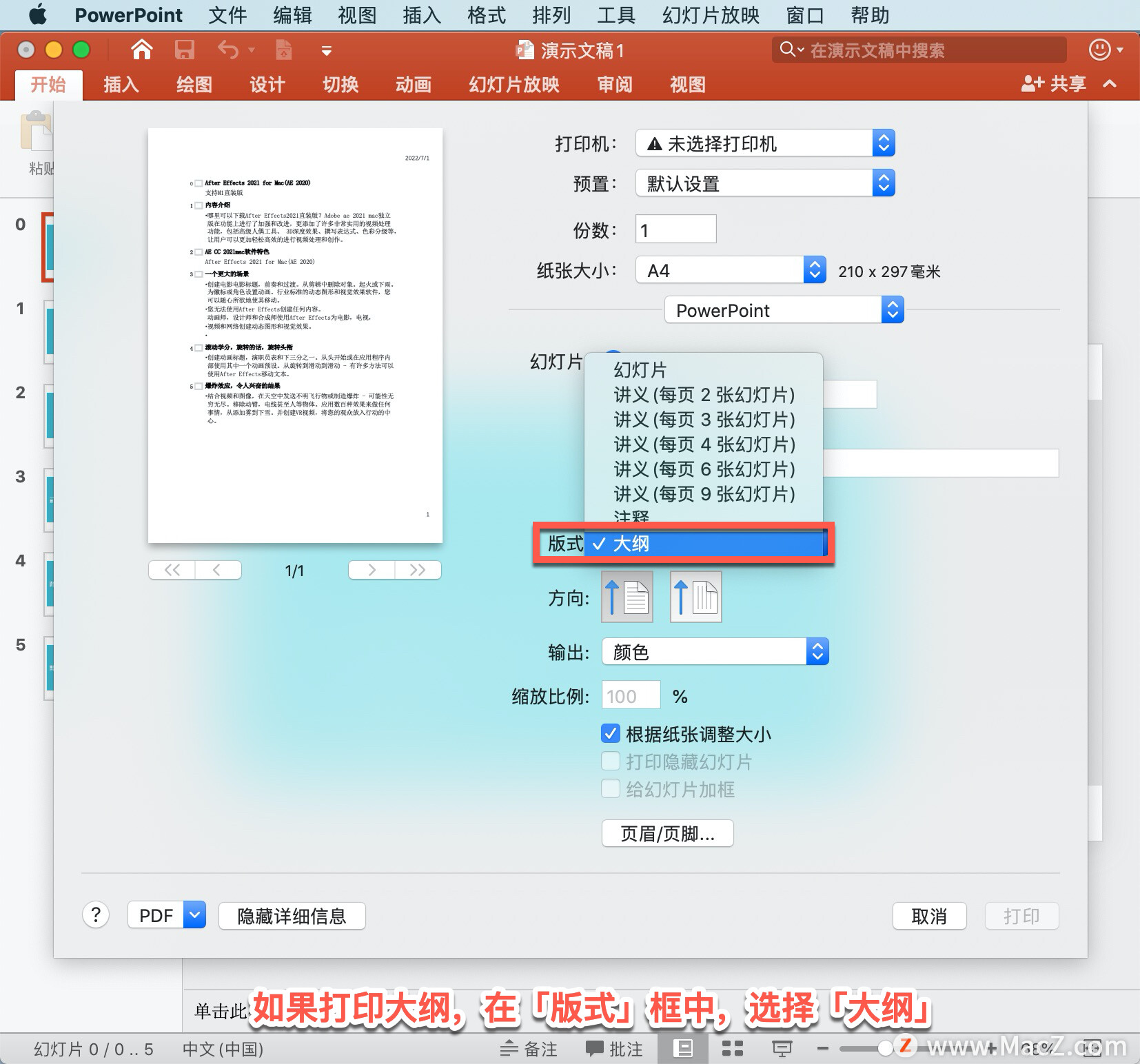The width and height of the screenshot is (1140, 1064).
Task: Click the print preview page thumbnail
Action: tap(295, 336)
